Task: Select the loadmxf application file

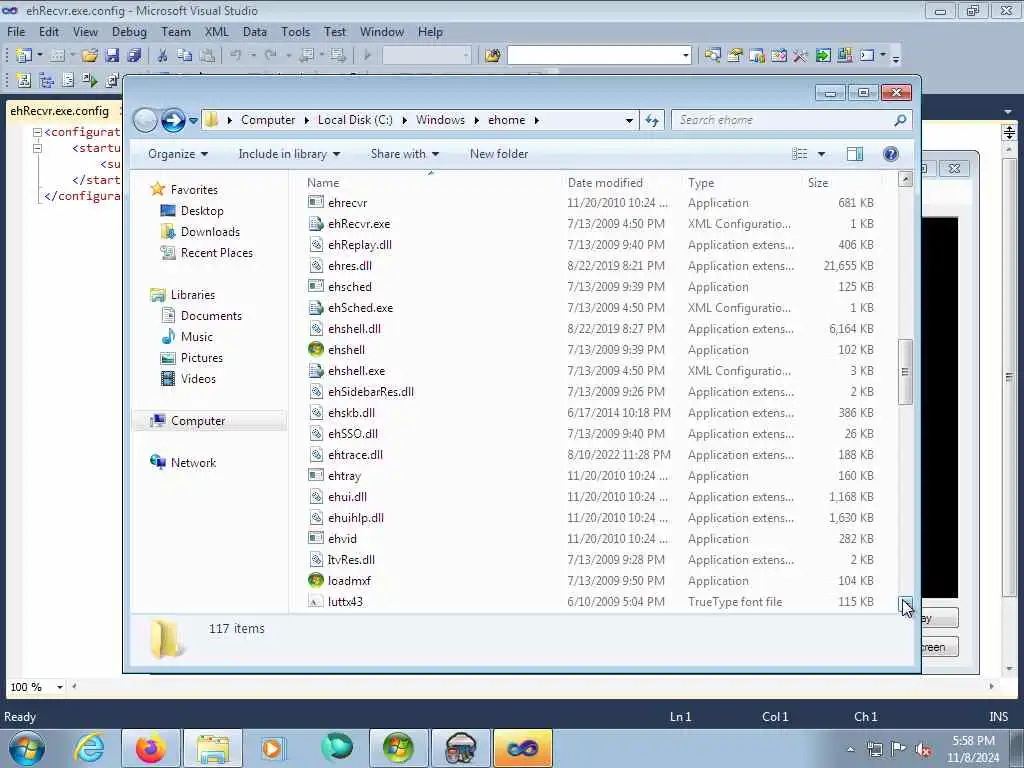Action: coord(592,581)
